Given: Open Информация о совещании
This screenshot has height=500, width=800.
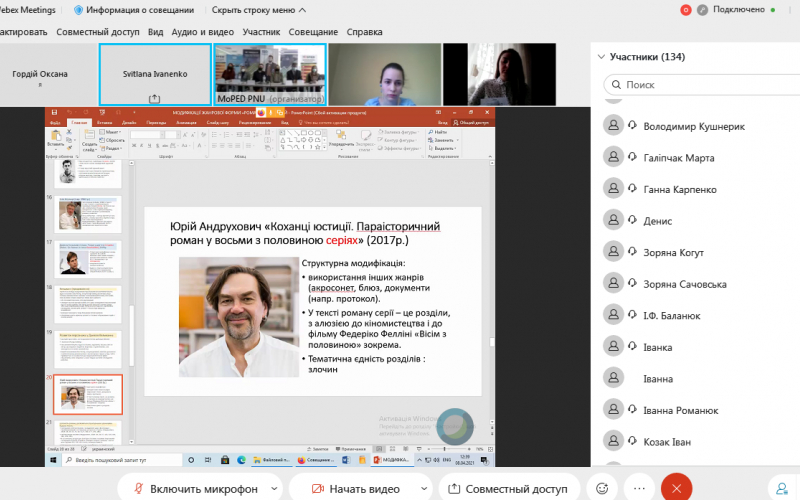Looking at the screenshot, I should pos(134,10).
